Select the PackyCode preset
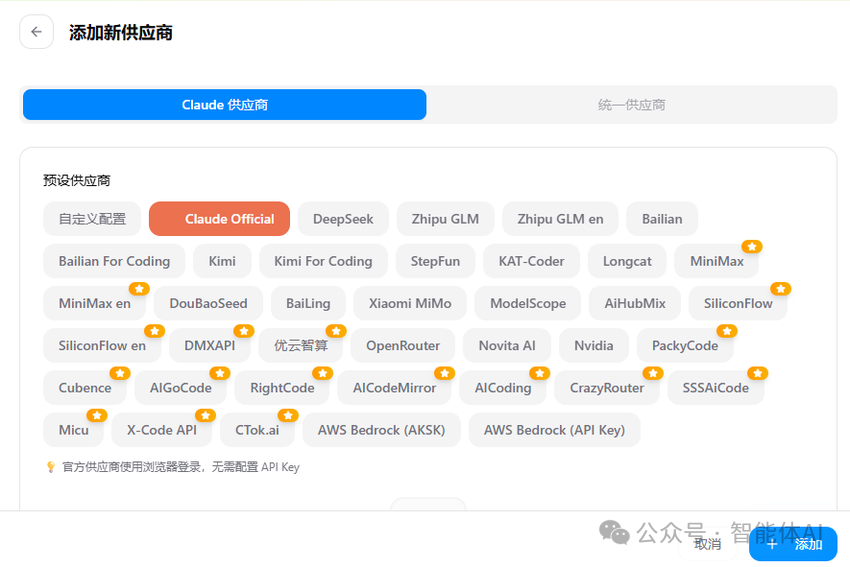The width and height of the screenshot is (850, 567). point(685,346)
